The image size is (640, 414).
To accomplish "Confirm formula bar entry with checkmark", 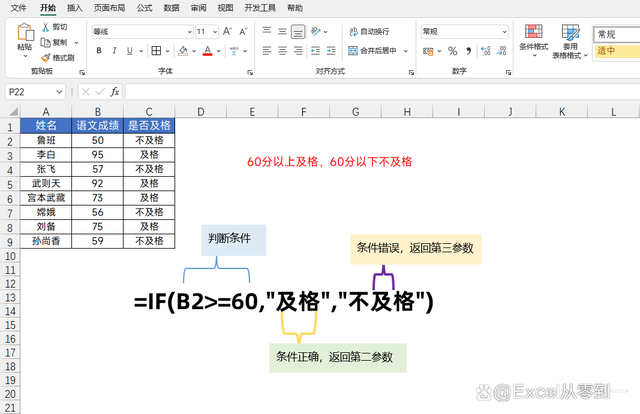I will pos(100,92).
